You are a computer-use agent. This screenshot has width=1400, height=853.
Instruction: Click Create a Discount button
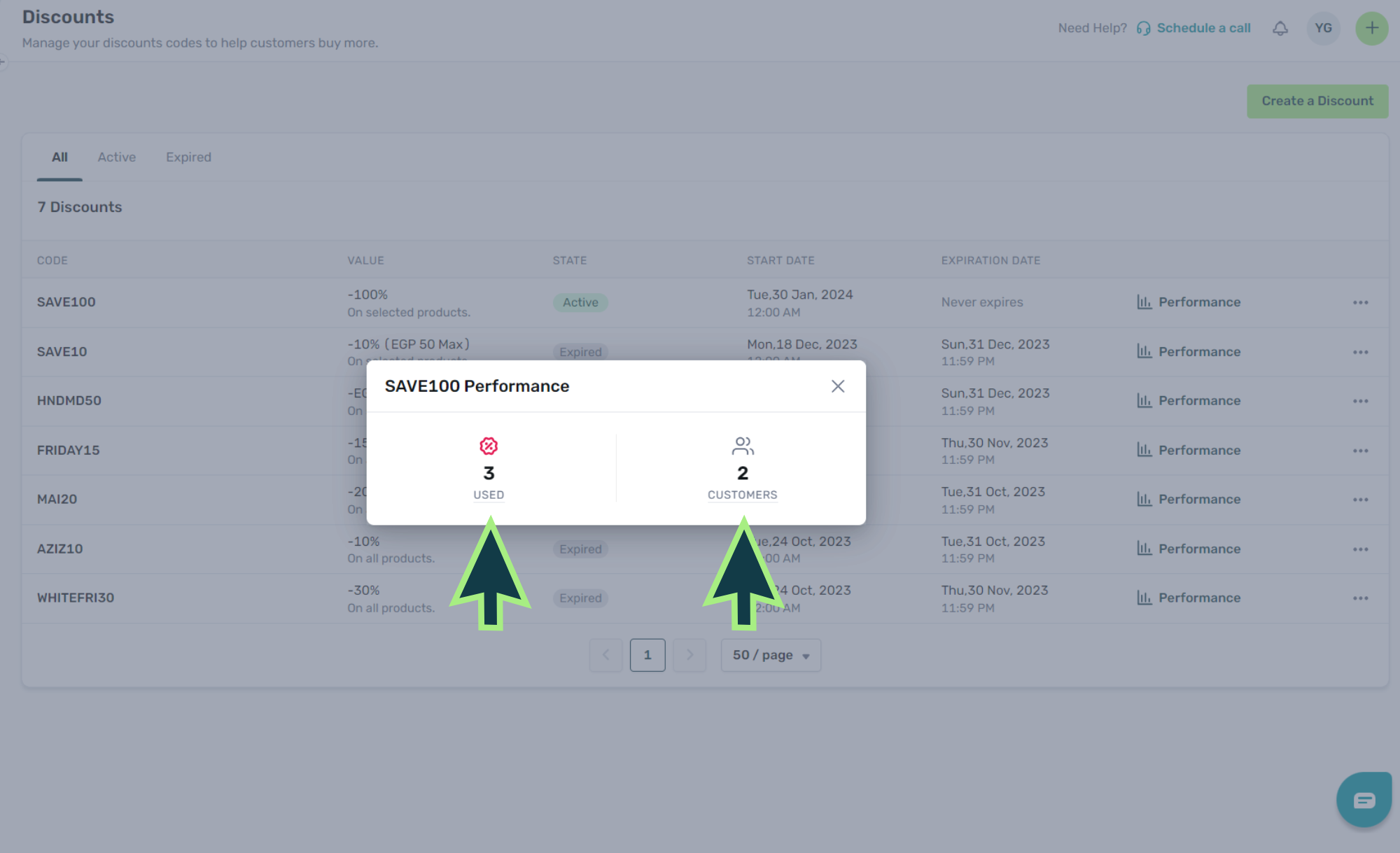tap(1317, 101)
